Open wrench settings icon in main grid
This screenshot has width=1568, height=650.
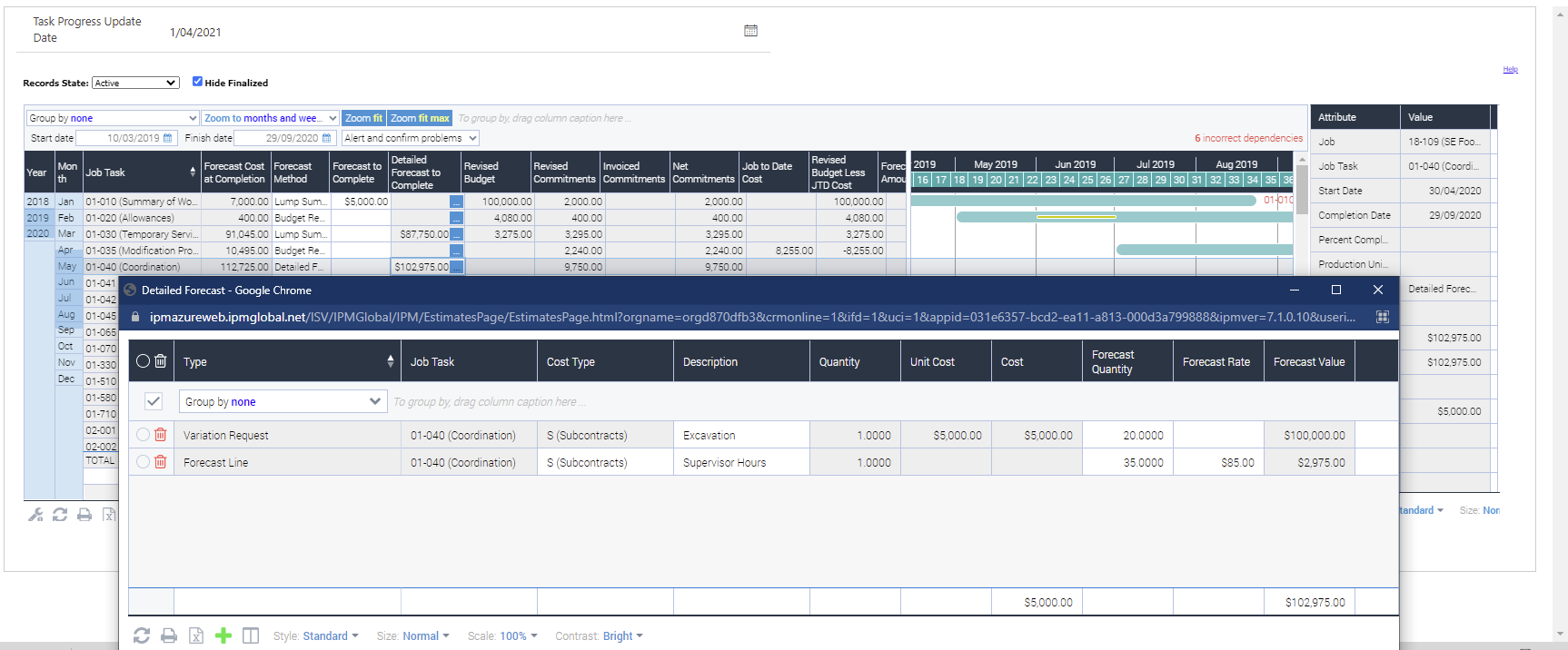[35, 515]
